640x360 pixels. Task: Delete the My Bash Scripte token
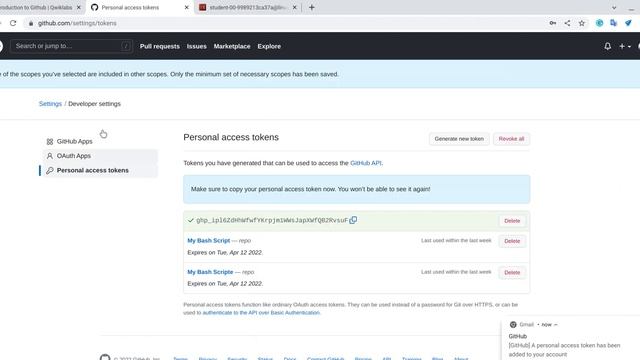point(512,272)
